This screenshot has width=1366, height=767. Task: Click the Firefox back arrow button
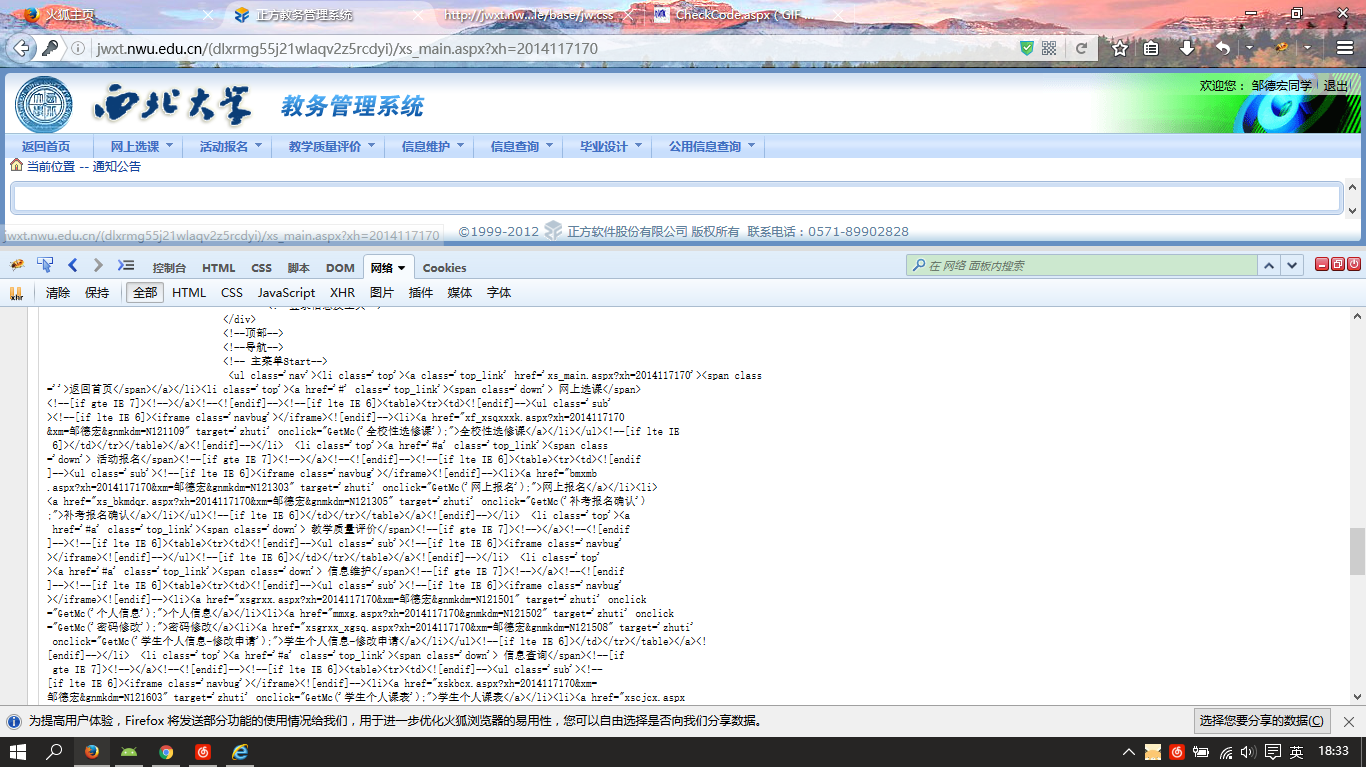pyautogui.click(x=23, y=48)
